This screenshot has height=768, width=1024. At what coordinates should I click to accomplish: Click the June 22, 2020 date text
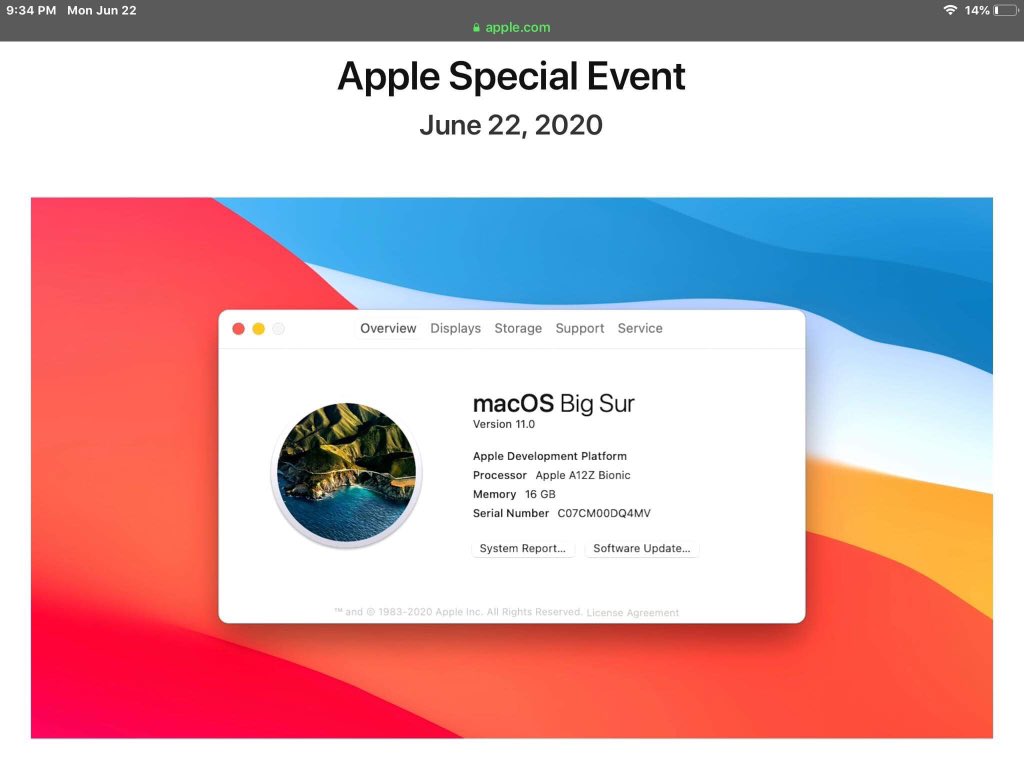(511, 125)
